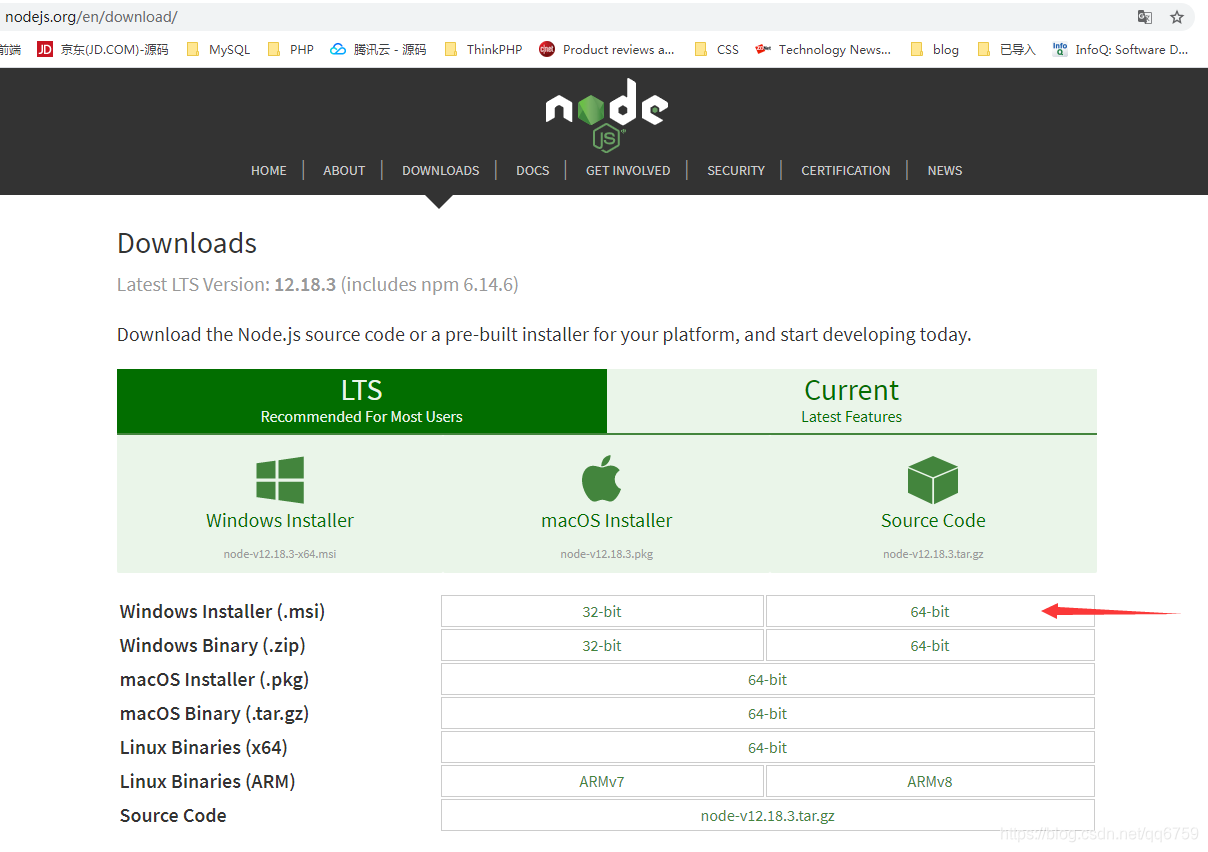Viewport: 1208px width, 852px height.
Task: Download Windows Installer (.msi) 32-bit
Action: (602, 612)
